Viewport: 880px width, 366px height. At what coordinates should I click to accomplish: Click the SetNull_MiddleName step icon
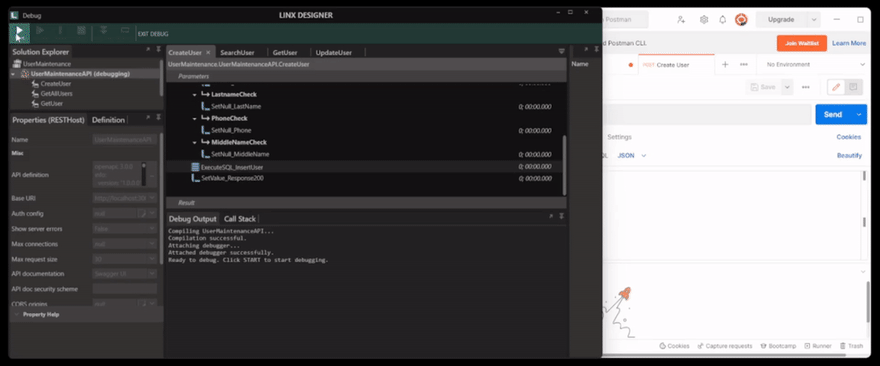coord(205,154)
